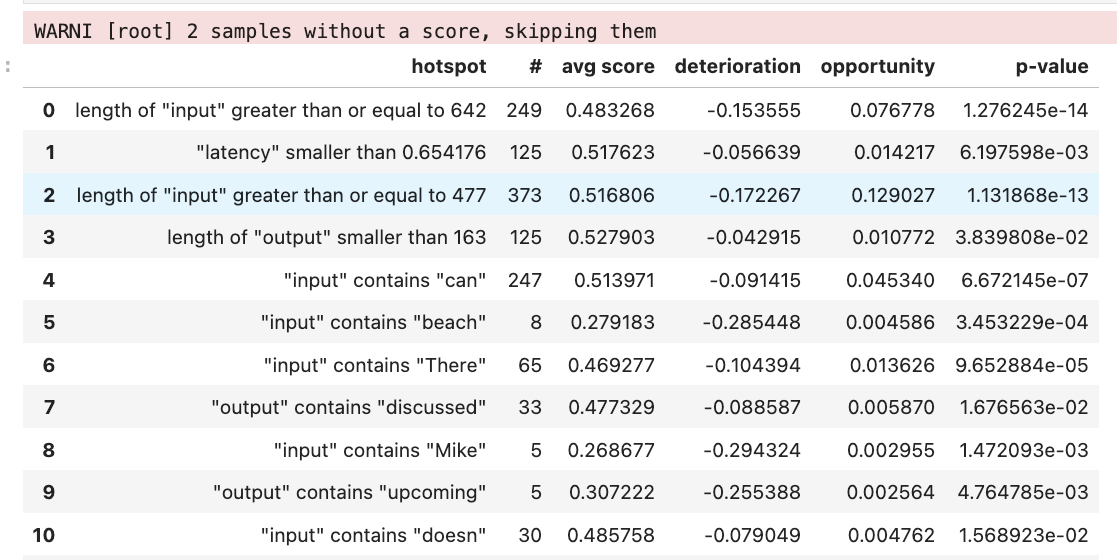Select row index 0 in the table
This screenshot has width=1117, height=560.
click(x=49, y=110)
